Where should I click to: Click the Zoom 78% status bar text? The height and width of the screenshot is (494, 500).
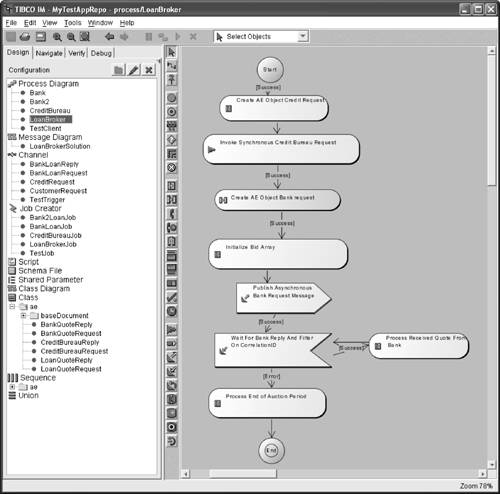(476, 486)
